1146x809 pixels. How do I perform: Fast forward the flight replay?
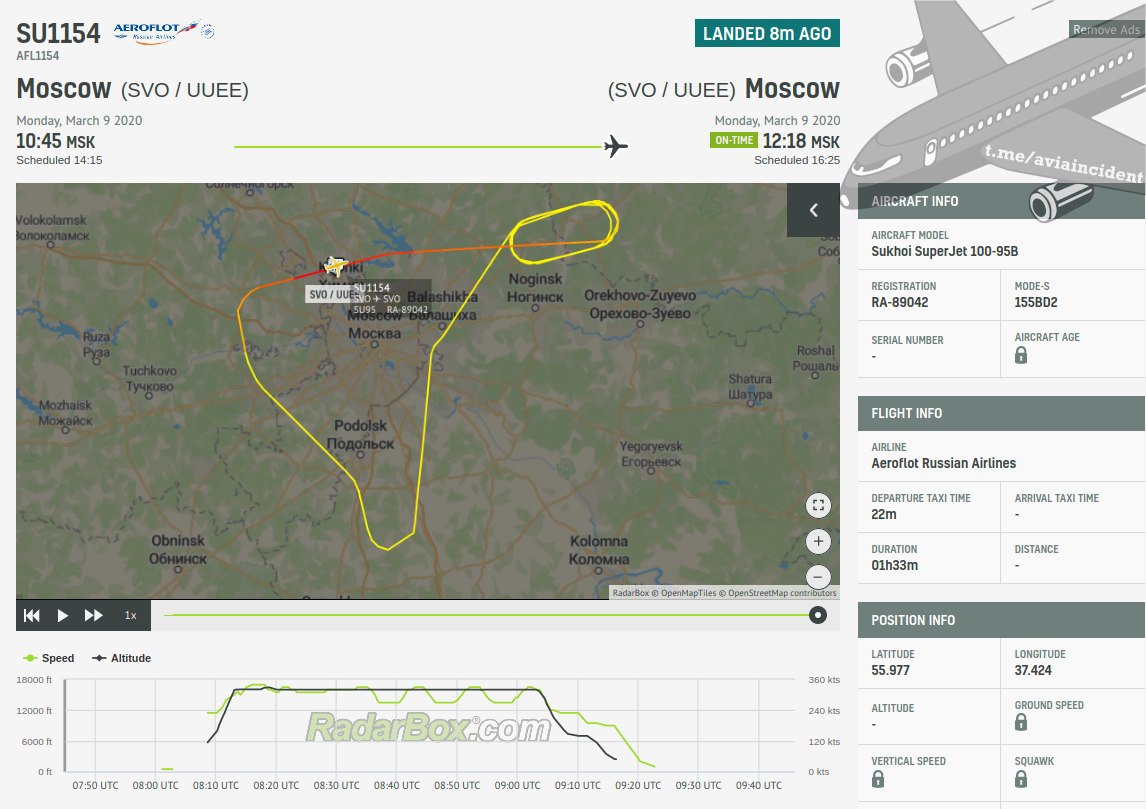click(x=94, y=615)
